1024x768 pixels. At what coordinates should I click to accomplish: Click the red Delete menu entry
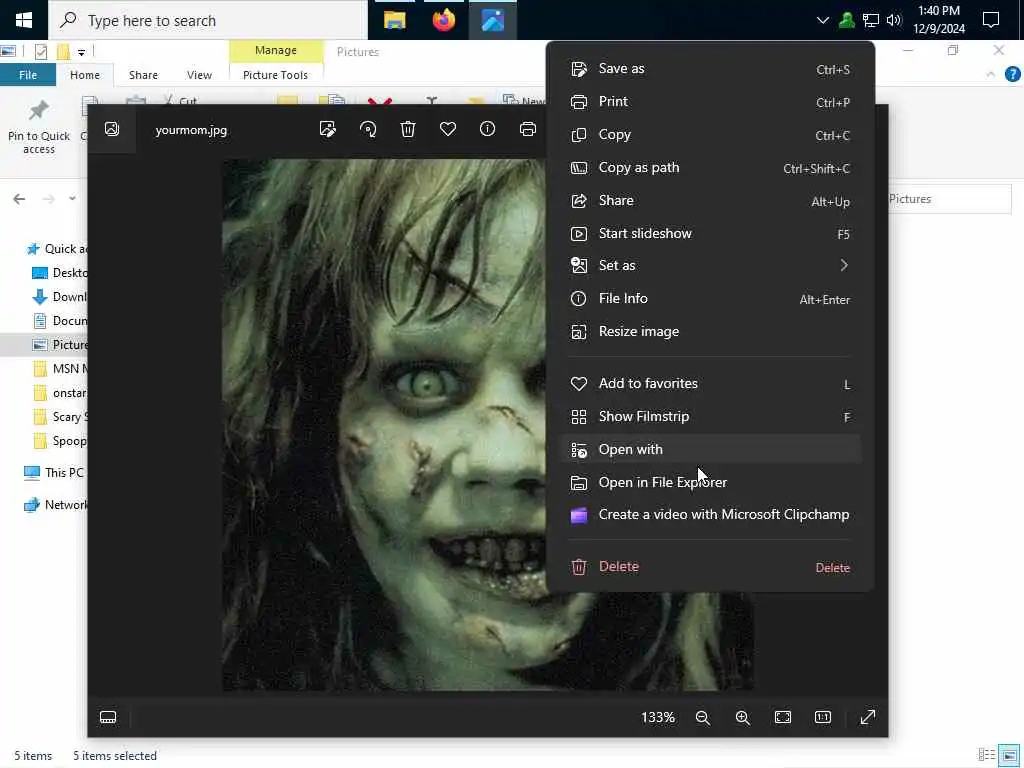pyautogui.click(x=711, y=567)
